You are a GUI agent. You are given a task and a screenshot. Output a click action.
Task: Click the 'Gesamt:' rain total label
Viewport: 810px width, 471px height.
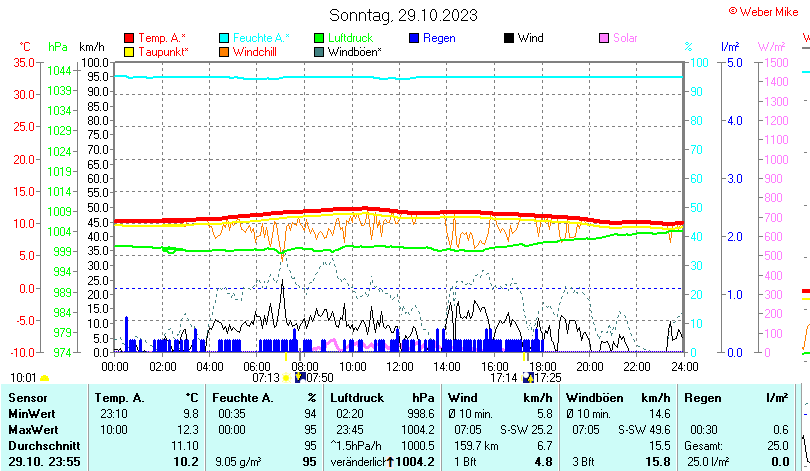[703, 446]
